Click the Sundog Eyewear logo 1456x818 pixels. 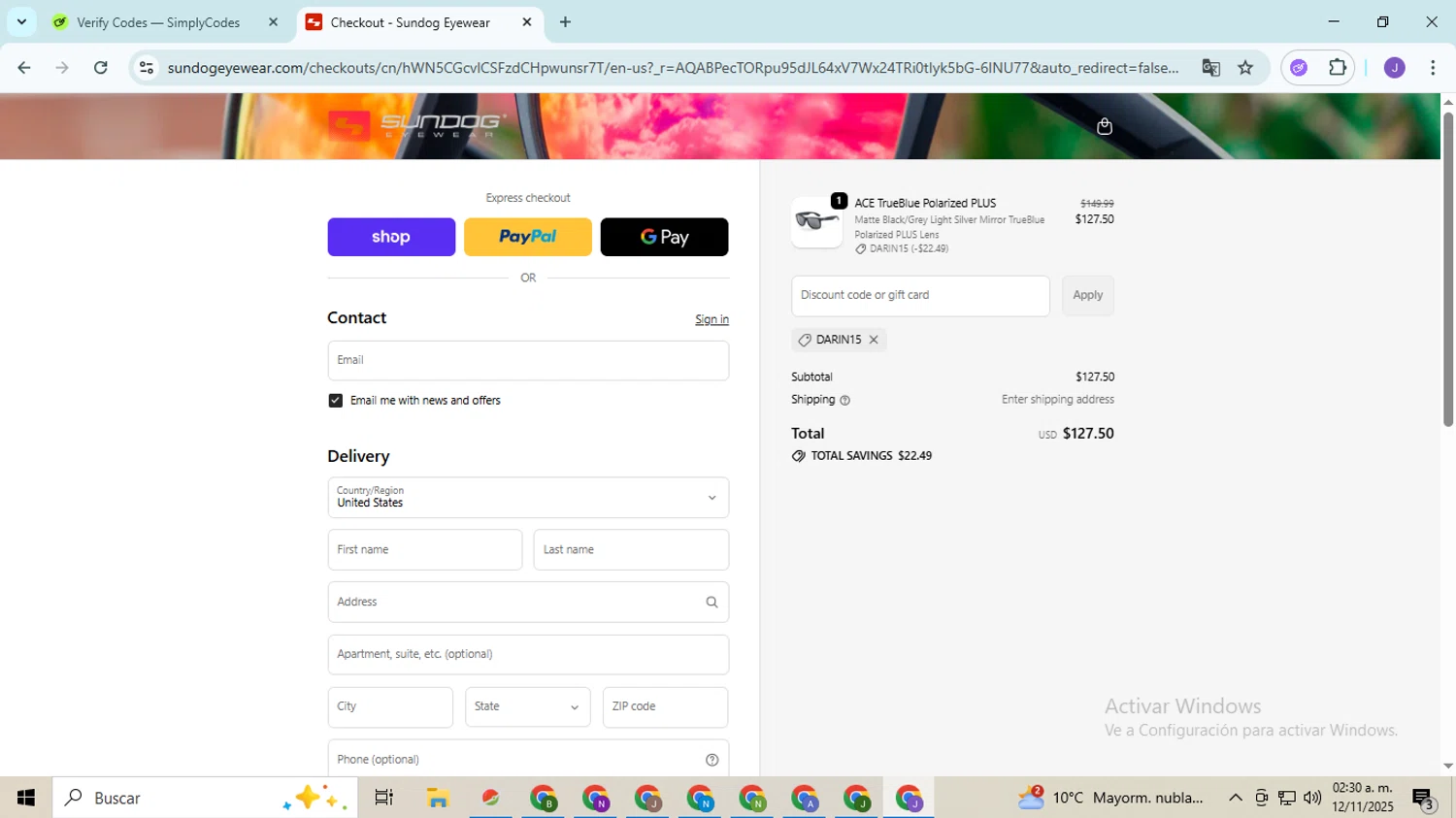pos(417,125)
